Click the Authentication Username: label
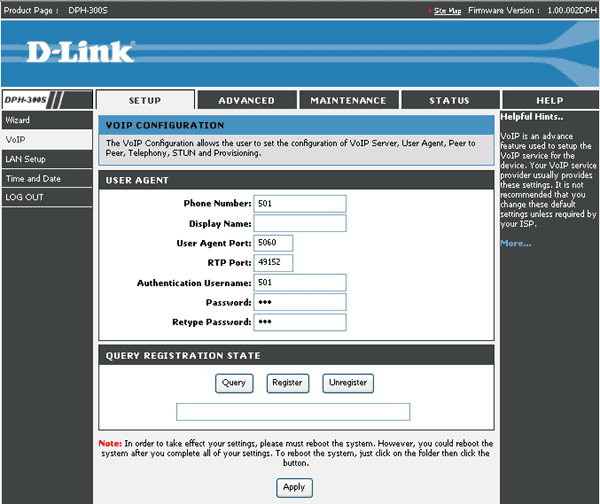This screenshot has width=600, height=504. coord(194,283)
